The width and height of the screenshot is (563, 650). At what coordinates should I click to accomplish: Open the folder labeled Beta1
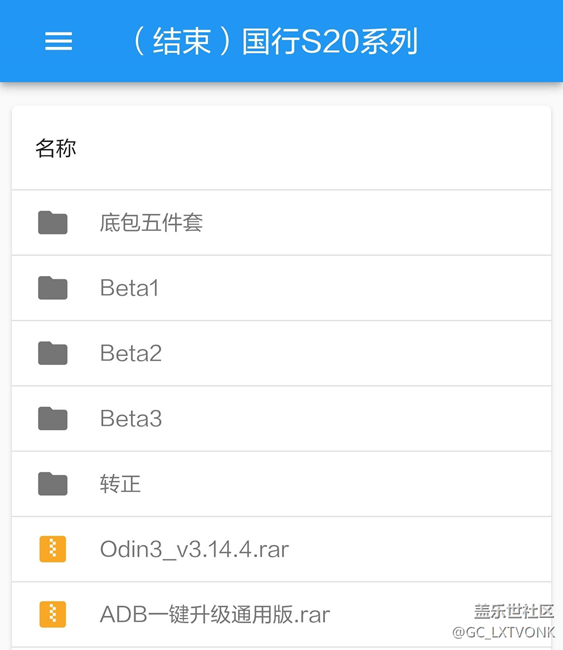129,288
